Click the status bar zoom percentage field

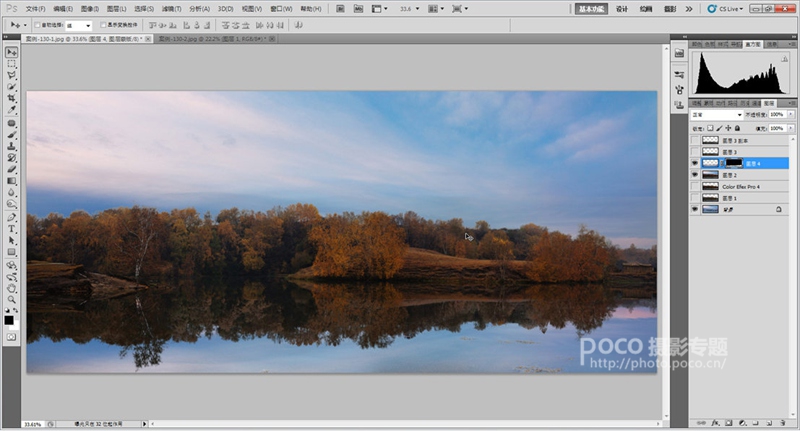tap(33, 424)
